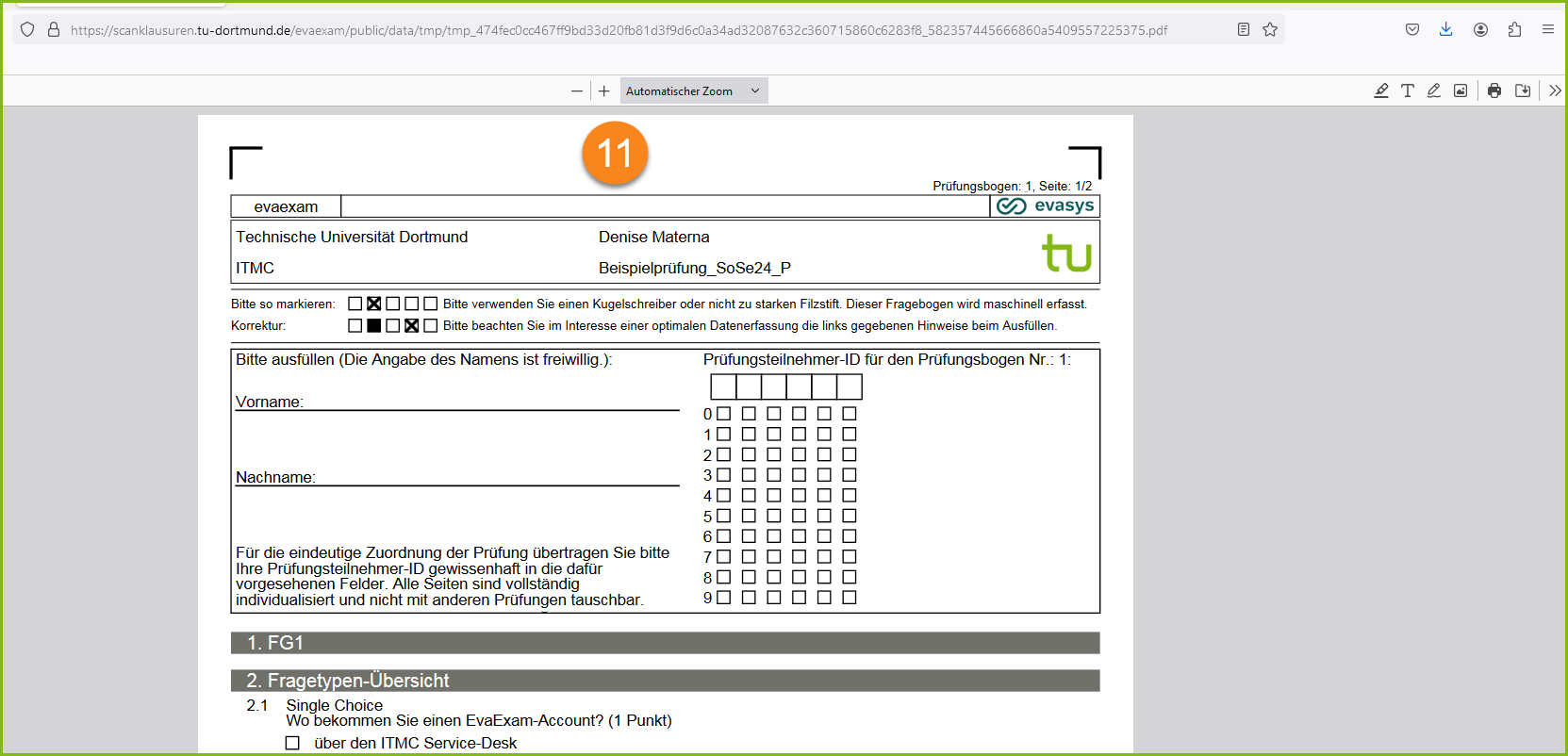
Task: Toggle reader view in the address bar
Action: coord(1244,29)
